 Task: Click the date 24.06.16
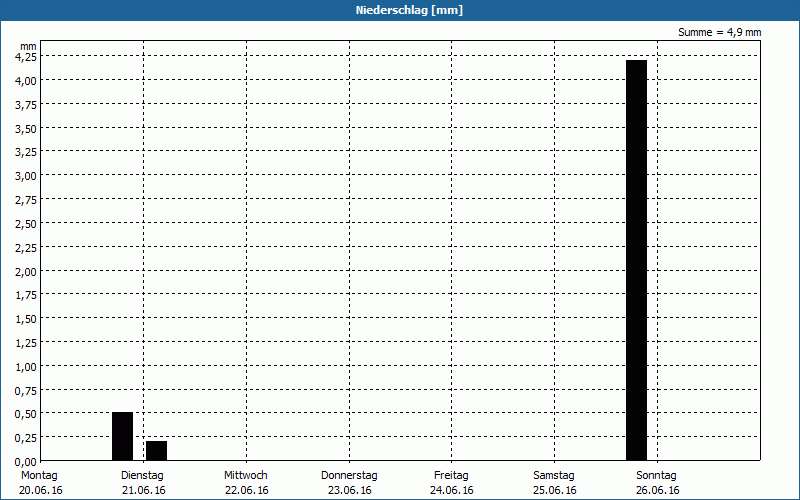coord(452,490)
